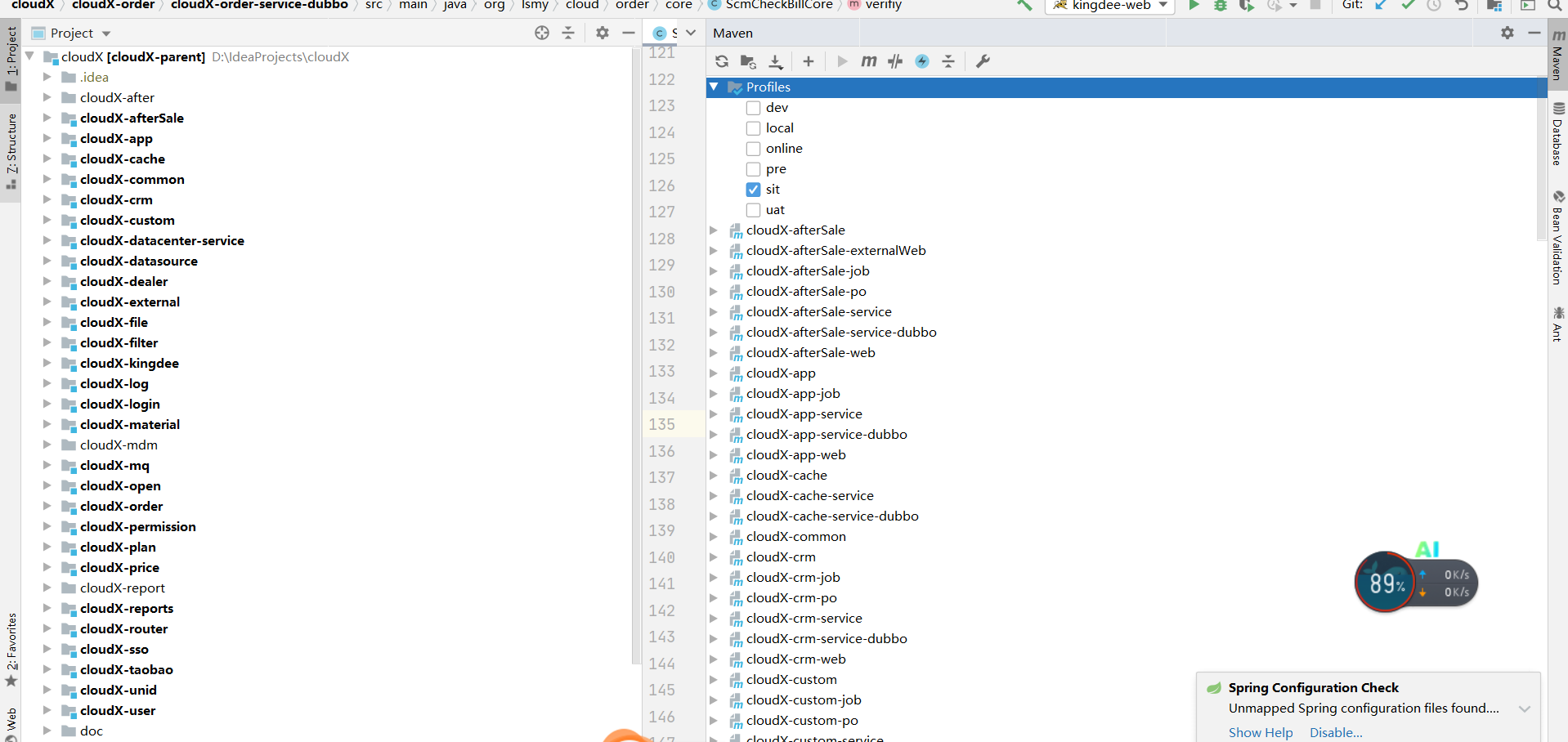Run kingdee-web with Coverage
Viewport: 1568px width, 742px height.
click(1247, 5)
